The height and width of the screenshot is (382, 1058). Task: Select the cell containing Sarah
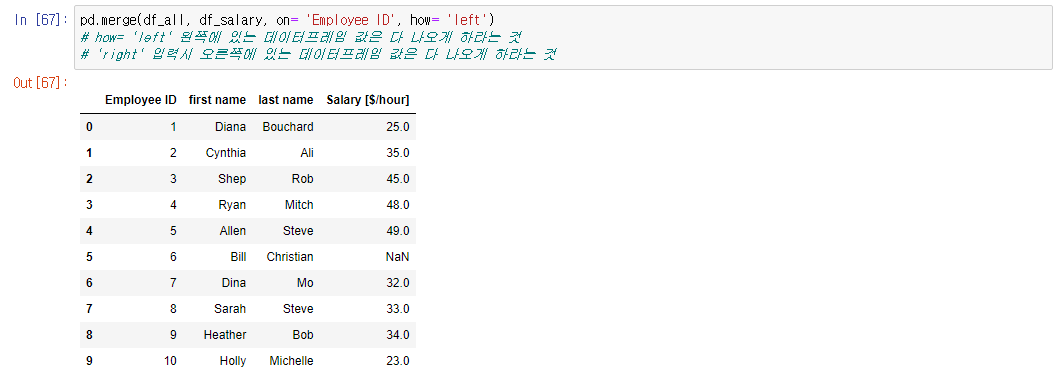click(231, 308)
